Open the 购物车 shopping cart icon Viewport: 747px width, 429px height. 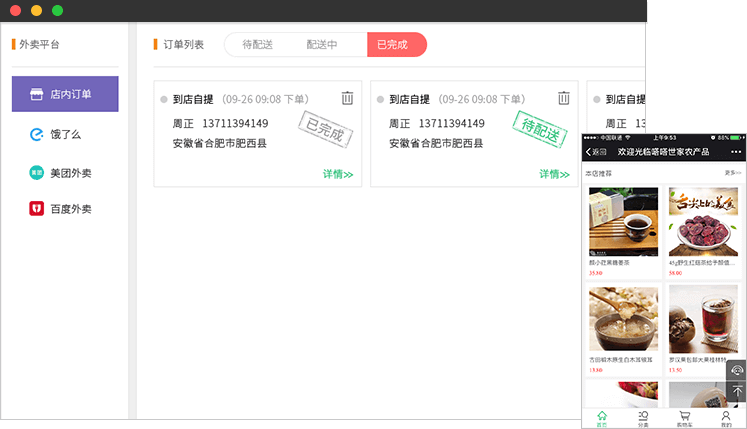point(684,418)
